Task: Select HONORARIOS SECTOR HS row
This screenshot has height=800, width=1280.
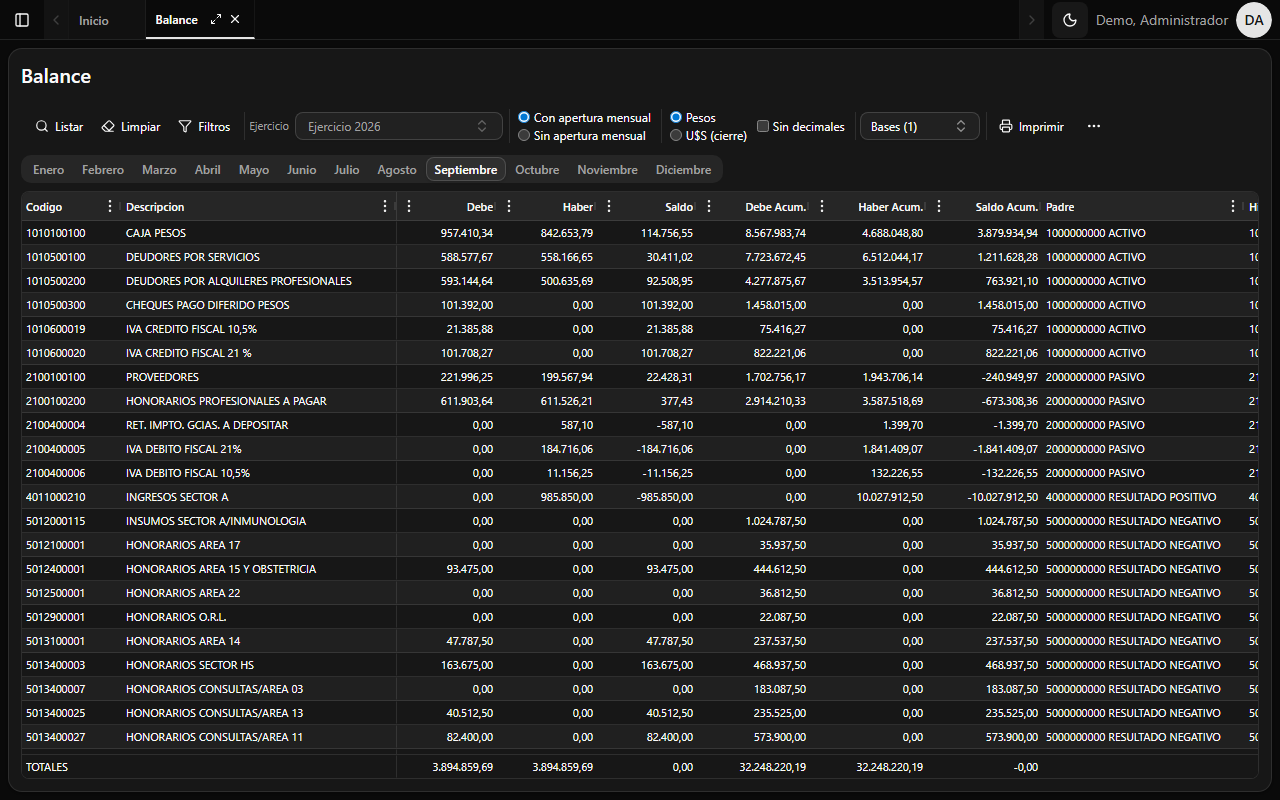Action: pos(640,665)
